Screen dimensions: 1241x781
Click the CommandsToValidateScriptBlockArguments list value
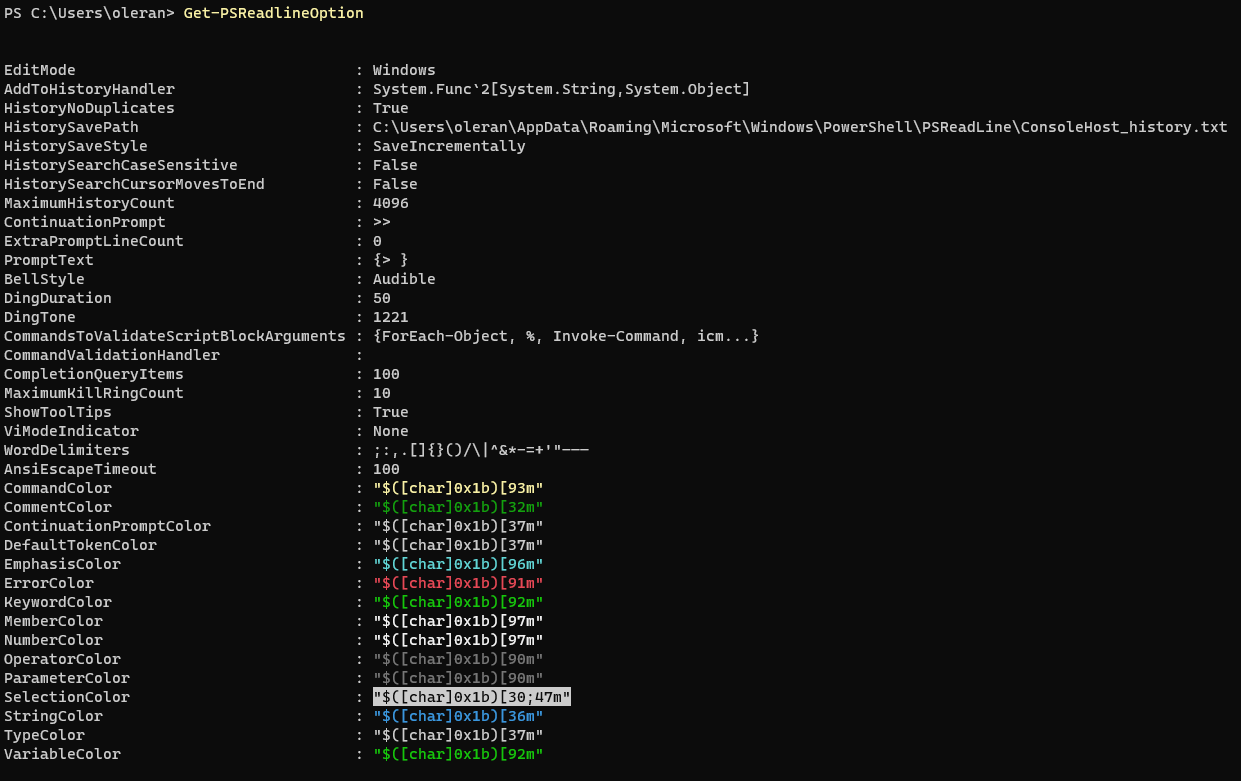(565, 336)
